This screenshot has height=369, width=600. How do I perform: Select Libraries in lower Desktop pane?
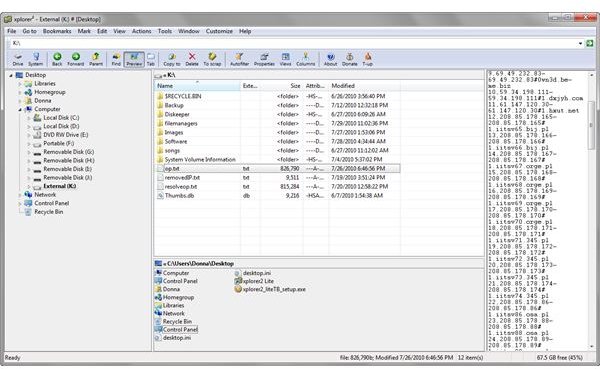coord(173,306)
